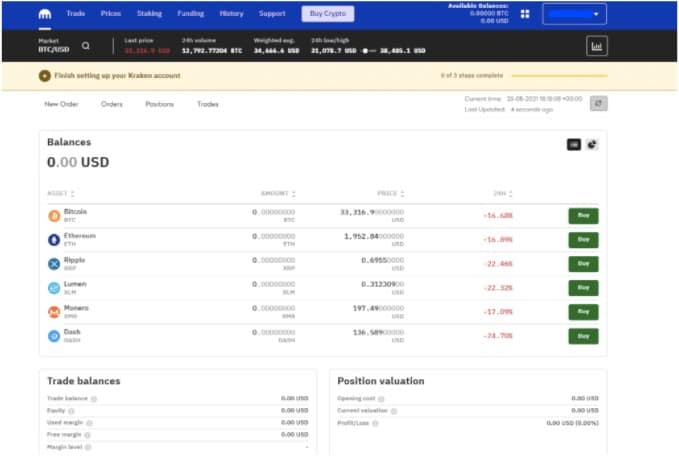Sort balances by Asset column

pos(61,193)
